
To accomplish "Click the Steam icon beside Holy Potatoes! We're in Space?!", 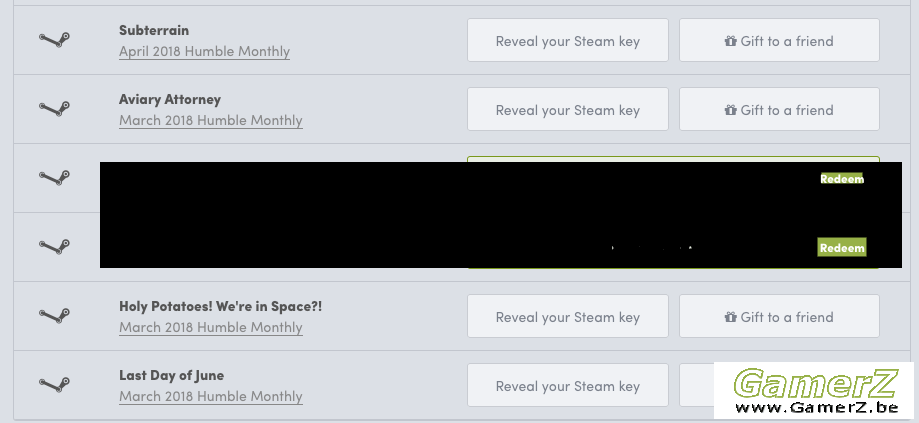I will (x=55, y=316).
